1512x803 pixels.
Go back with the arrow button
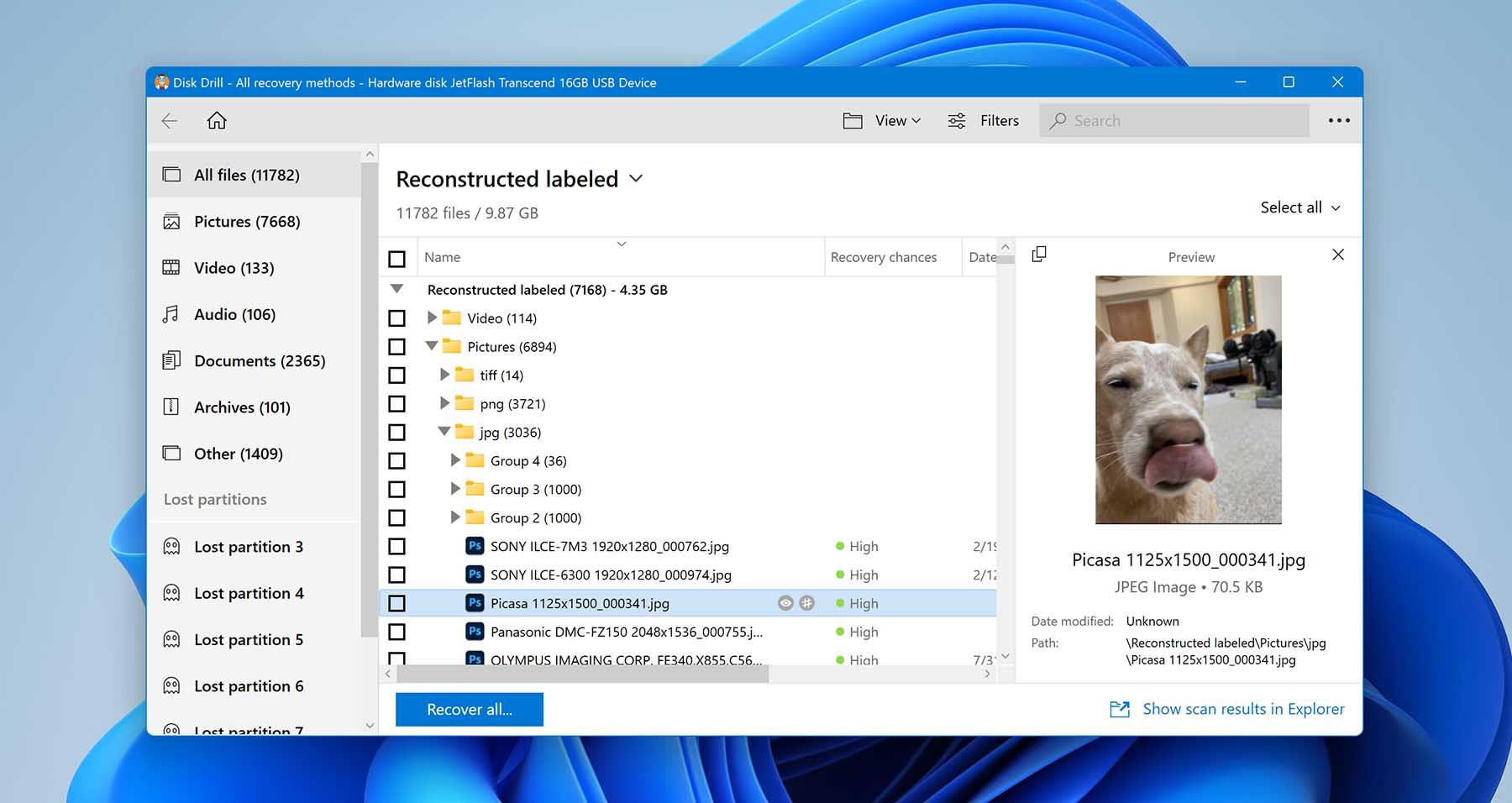pyautogui.click(x=170, y=121)
